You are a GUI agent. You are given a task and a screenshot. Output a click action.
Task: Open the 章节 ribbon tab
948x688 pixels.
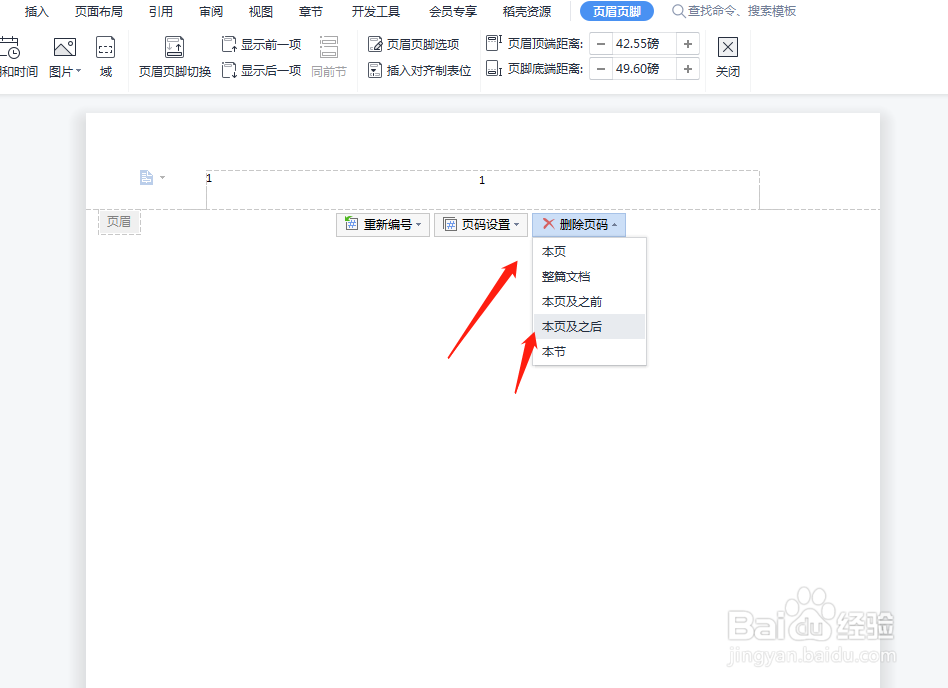tap(310, 12)
